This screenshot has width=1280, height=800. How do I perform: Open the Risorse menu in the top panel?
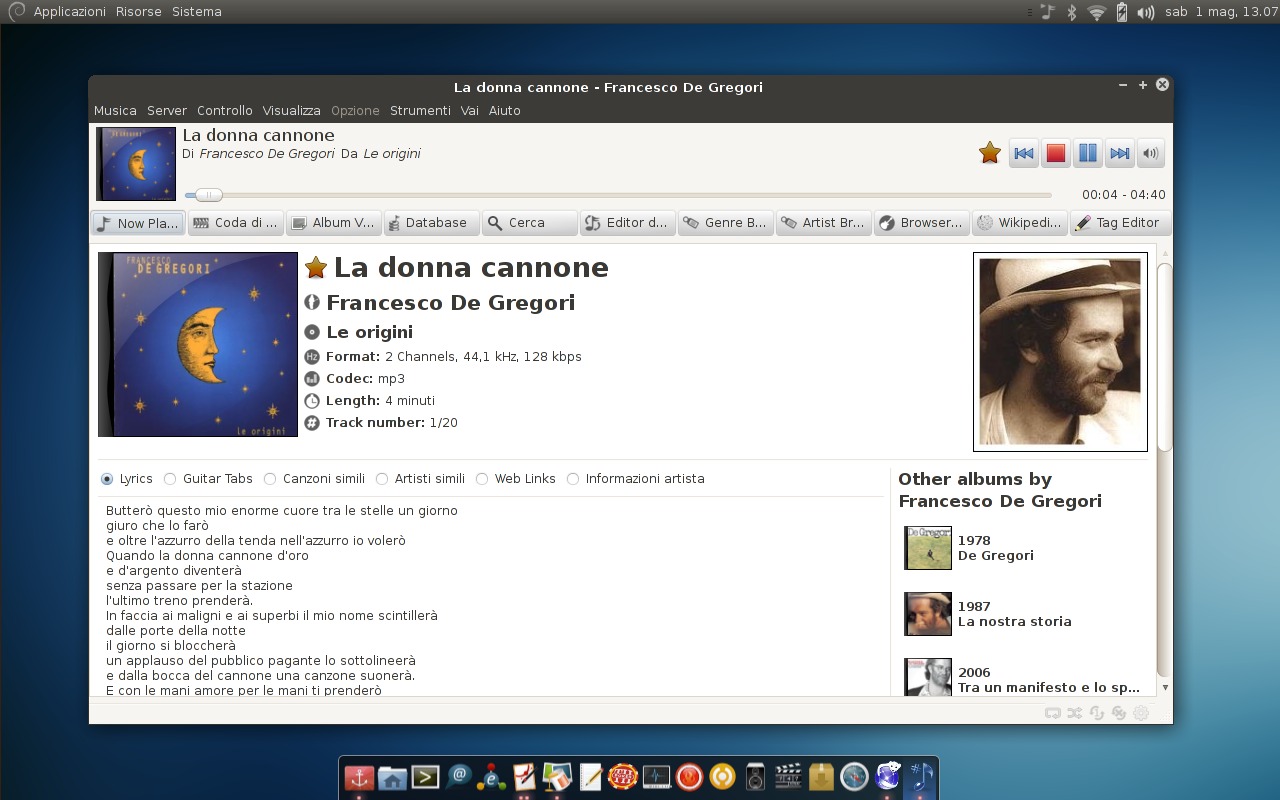(x=138, y=12)
